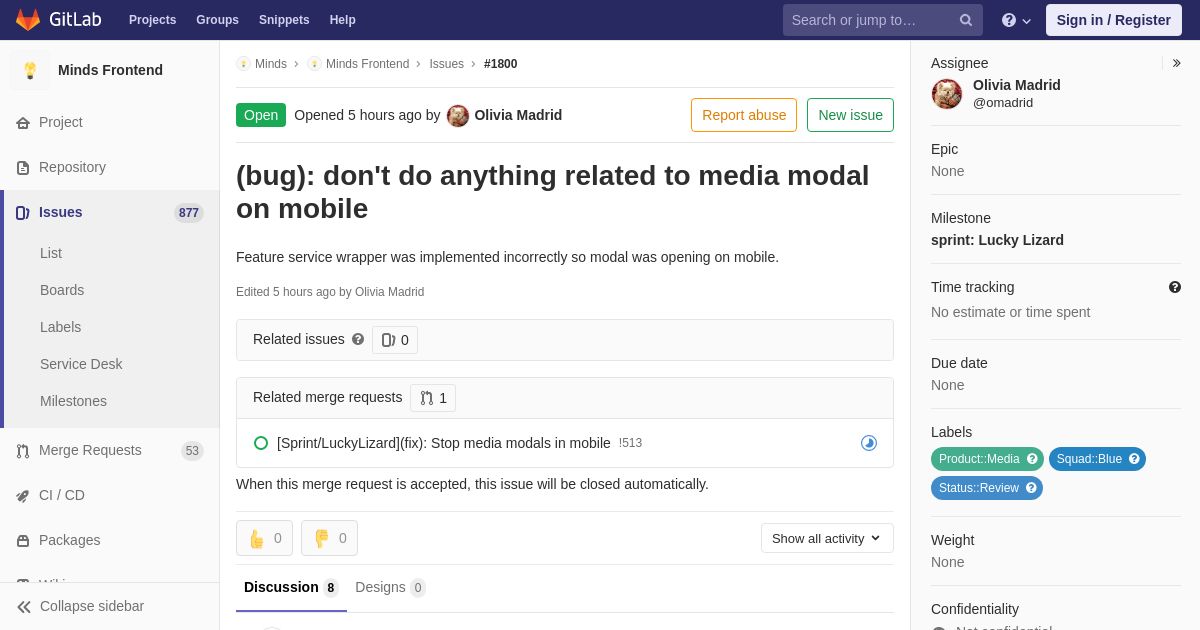Click the related issues count badge icon

[388, 340]
